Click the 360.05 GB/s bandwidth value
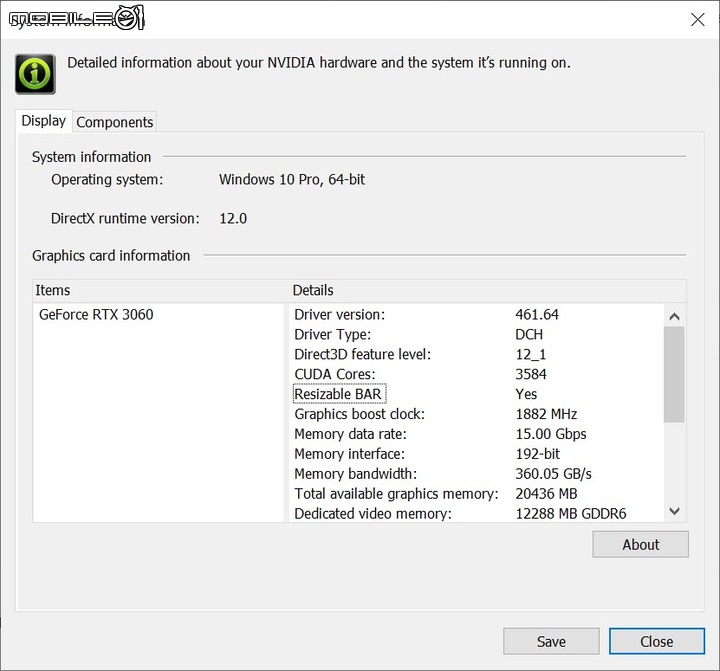Viewport: 720px width, 671px height. (x=553, y=474)
